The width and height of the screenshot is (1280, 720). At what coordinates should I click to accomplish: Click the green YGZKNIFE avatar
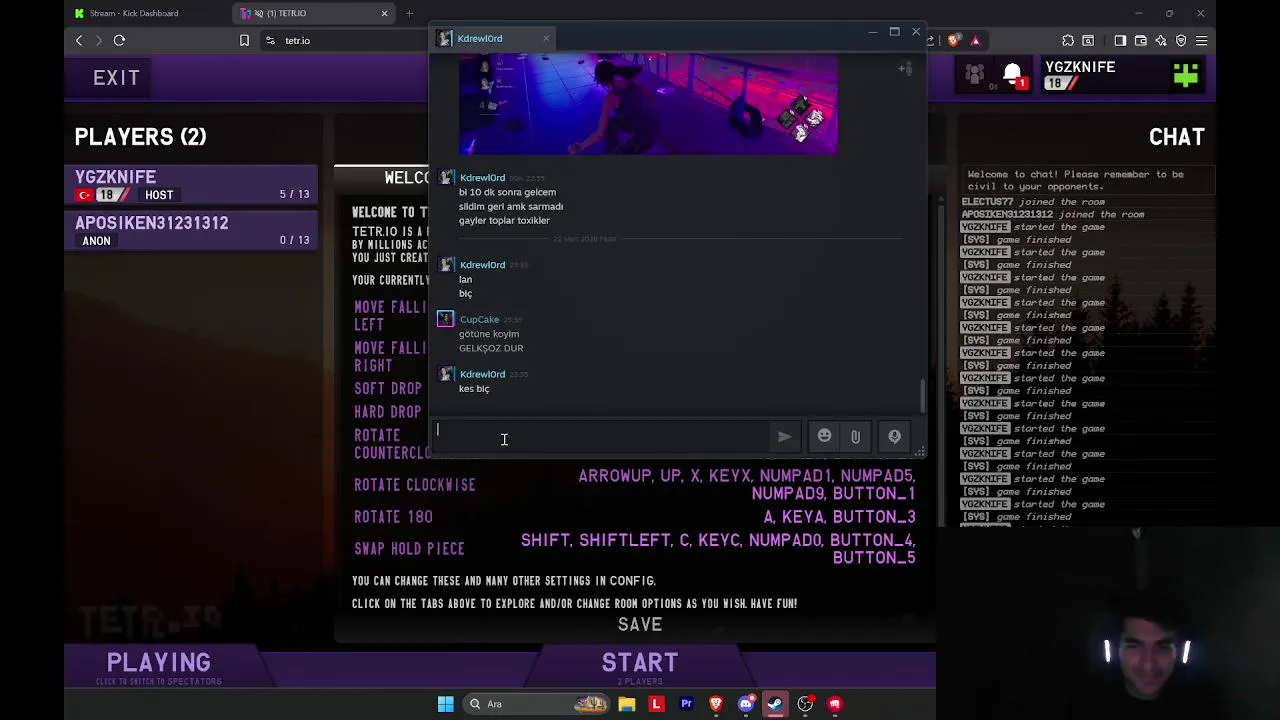[x=1186, y=75]
